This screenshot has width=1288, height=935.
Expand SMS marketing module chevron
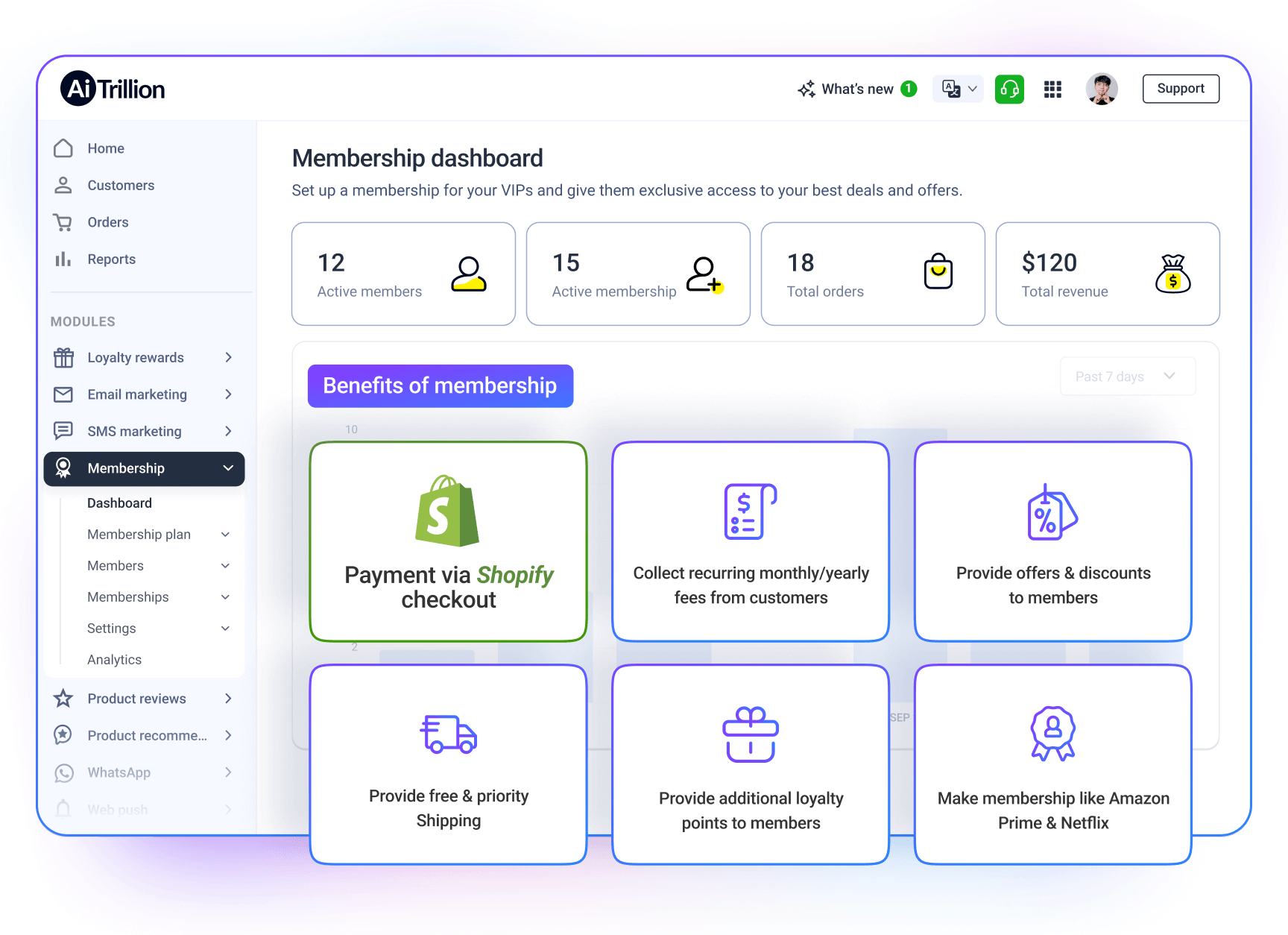coord(228,431)
